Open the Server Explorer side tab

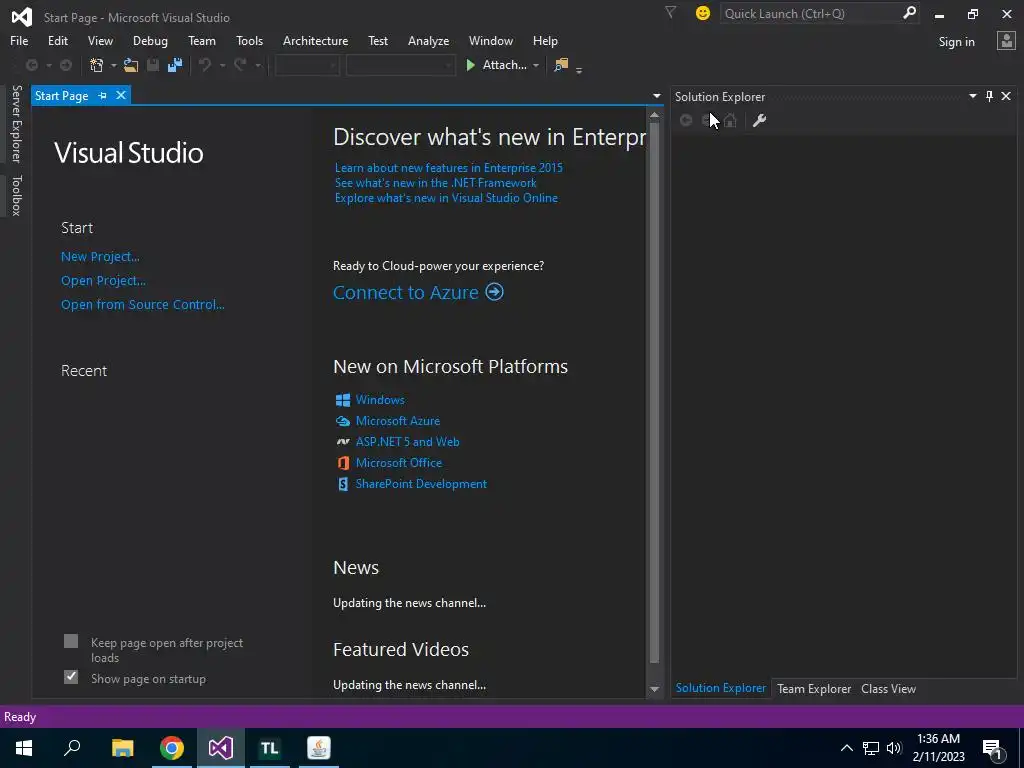[17, 123]
